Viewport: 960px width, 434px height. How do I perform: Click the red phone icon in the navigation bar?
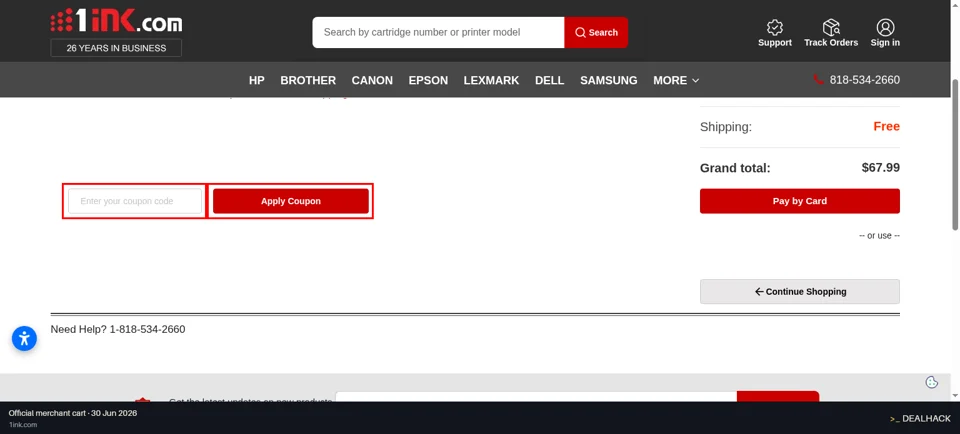tap(818, 80)
